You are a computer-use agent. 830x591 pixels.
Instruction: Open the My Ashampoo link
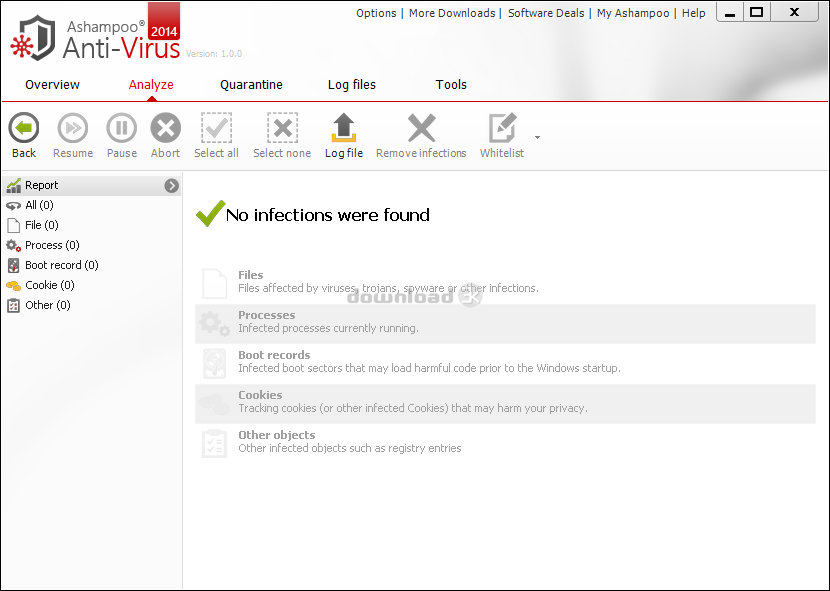pos(633,13)
